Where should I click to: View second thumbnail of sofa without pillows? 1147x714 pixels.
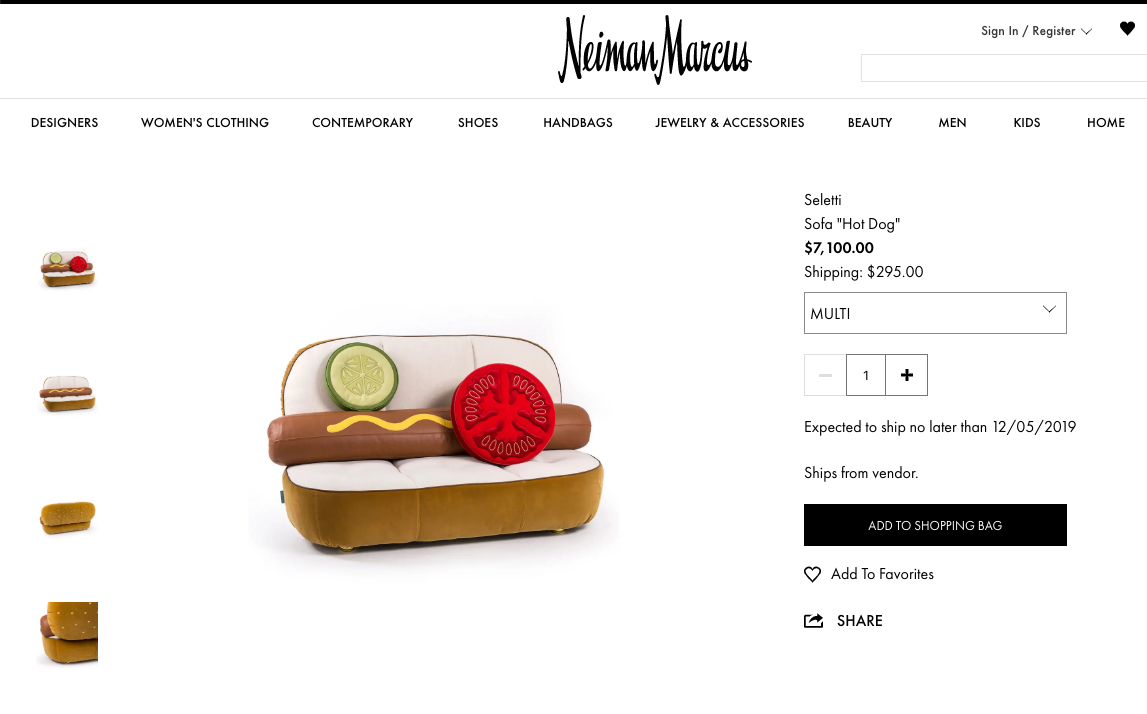click(67, 394)
